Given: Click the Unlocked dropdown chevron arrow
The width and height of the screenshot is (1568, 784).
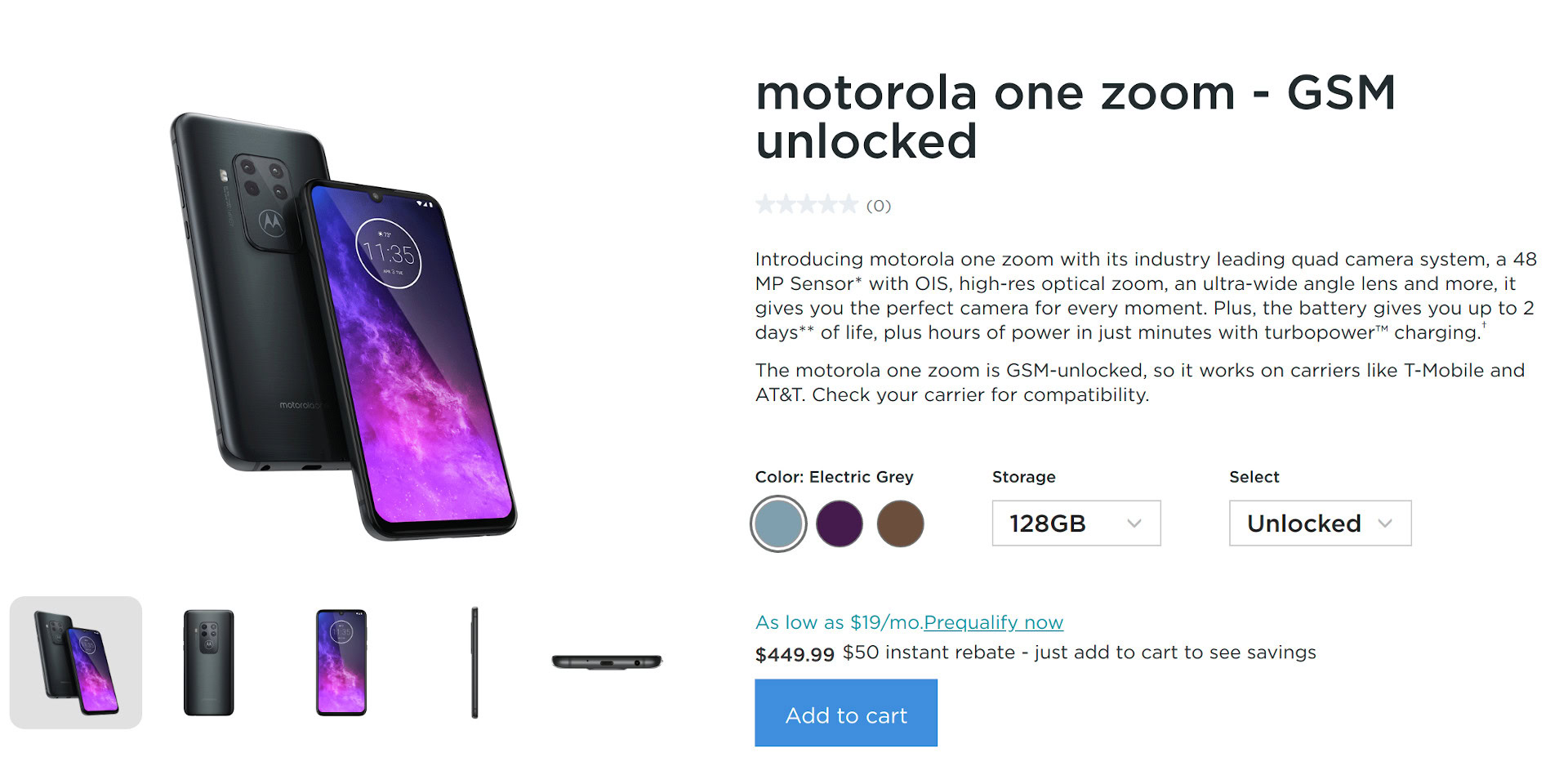Looking at the screenshot, I should pos(1385,523).
